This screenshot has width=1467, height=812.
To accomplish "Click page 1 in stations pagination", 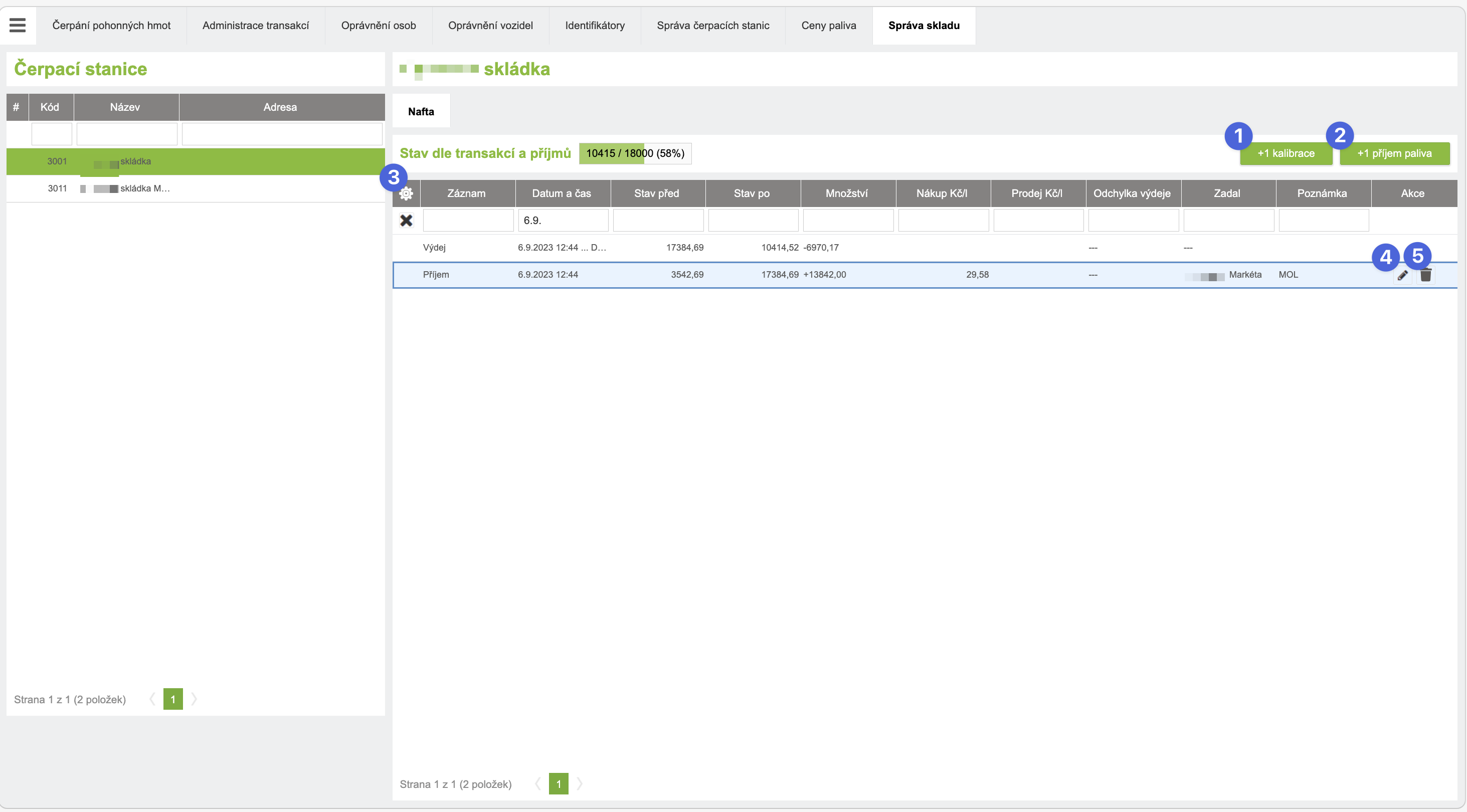I will pyautogui.click(x=173, y=699).
